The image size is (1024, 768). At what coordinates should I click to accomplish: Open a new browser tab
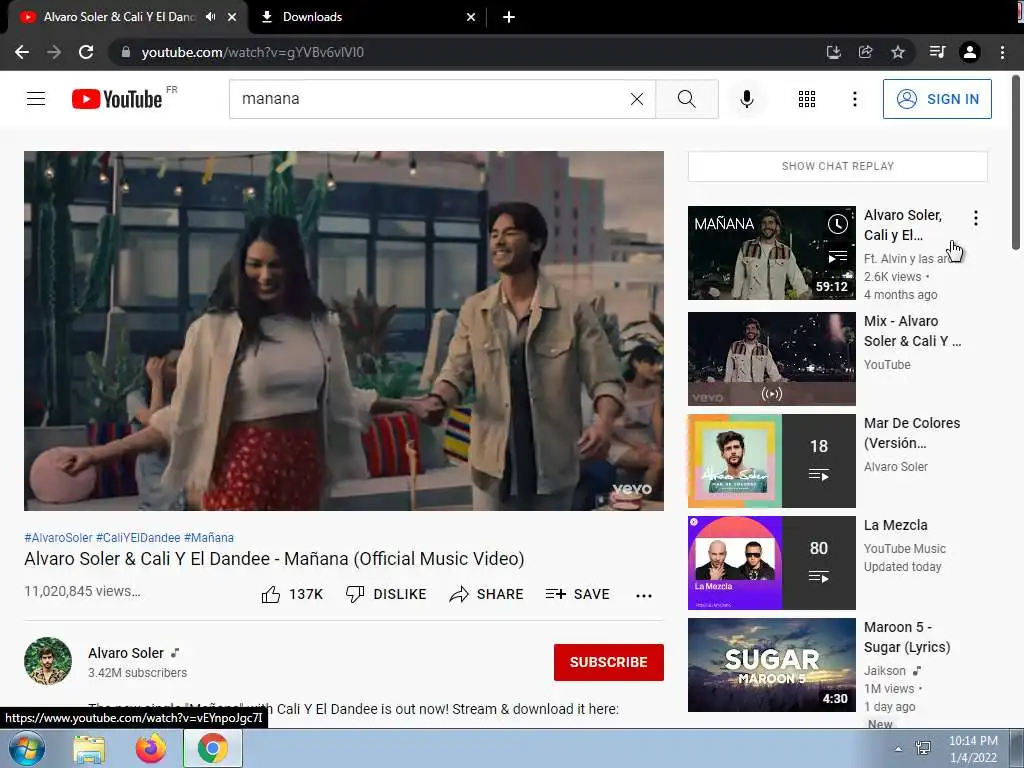pos(509,17)
